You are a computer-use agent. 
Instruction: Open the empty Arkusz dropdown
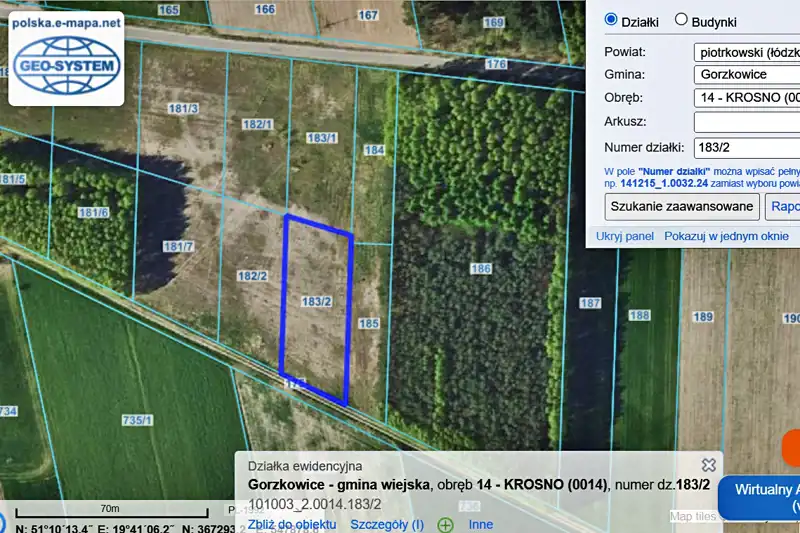coord(746,122)
